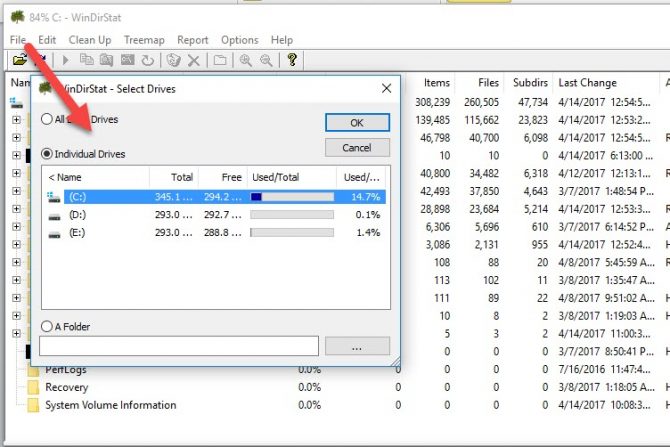Click the C: drive icon in drive list
This screenshot has height=447, width=670.
pyautogui.click(x=54, y=197)
